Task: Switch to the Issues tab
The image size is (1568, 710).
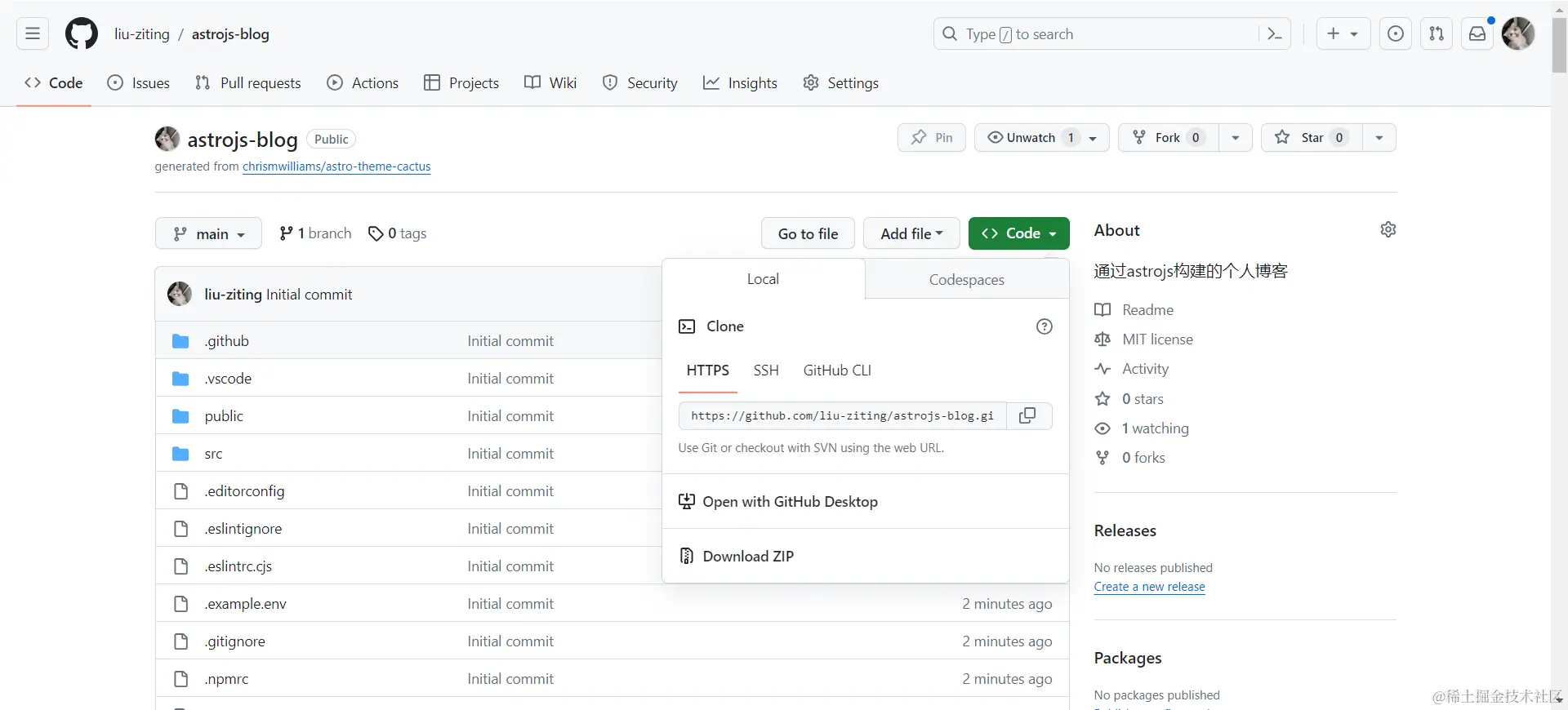Action: [x=139, y=83]
